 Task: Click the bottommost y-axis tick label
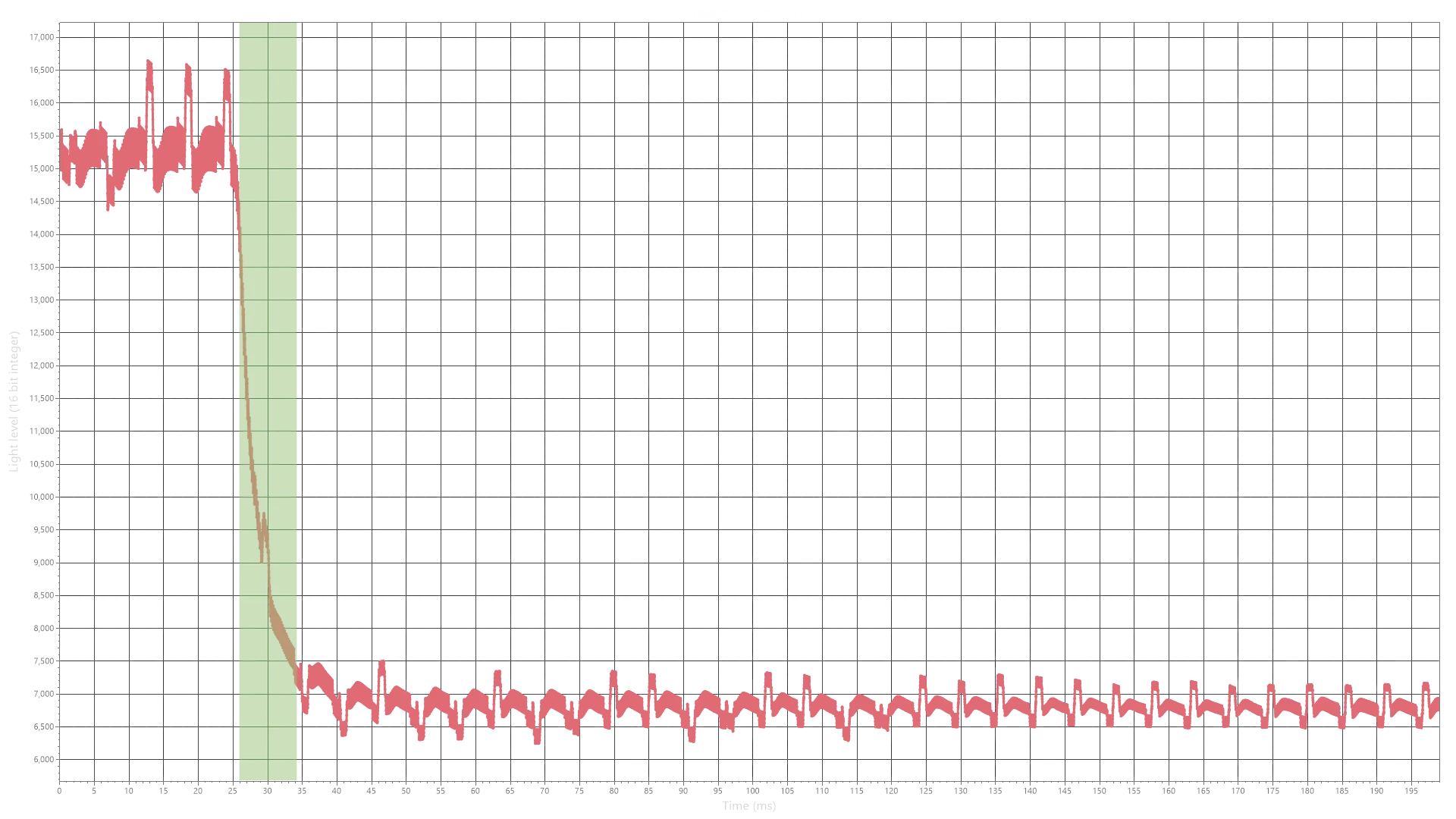pyautogui.click(x=42, y=758)
